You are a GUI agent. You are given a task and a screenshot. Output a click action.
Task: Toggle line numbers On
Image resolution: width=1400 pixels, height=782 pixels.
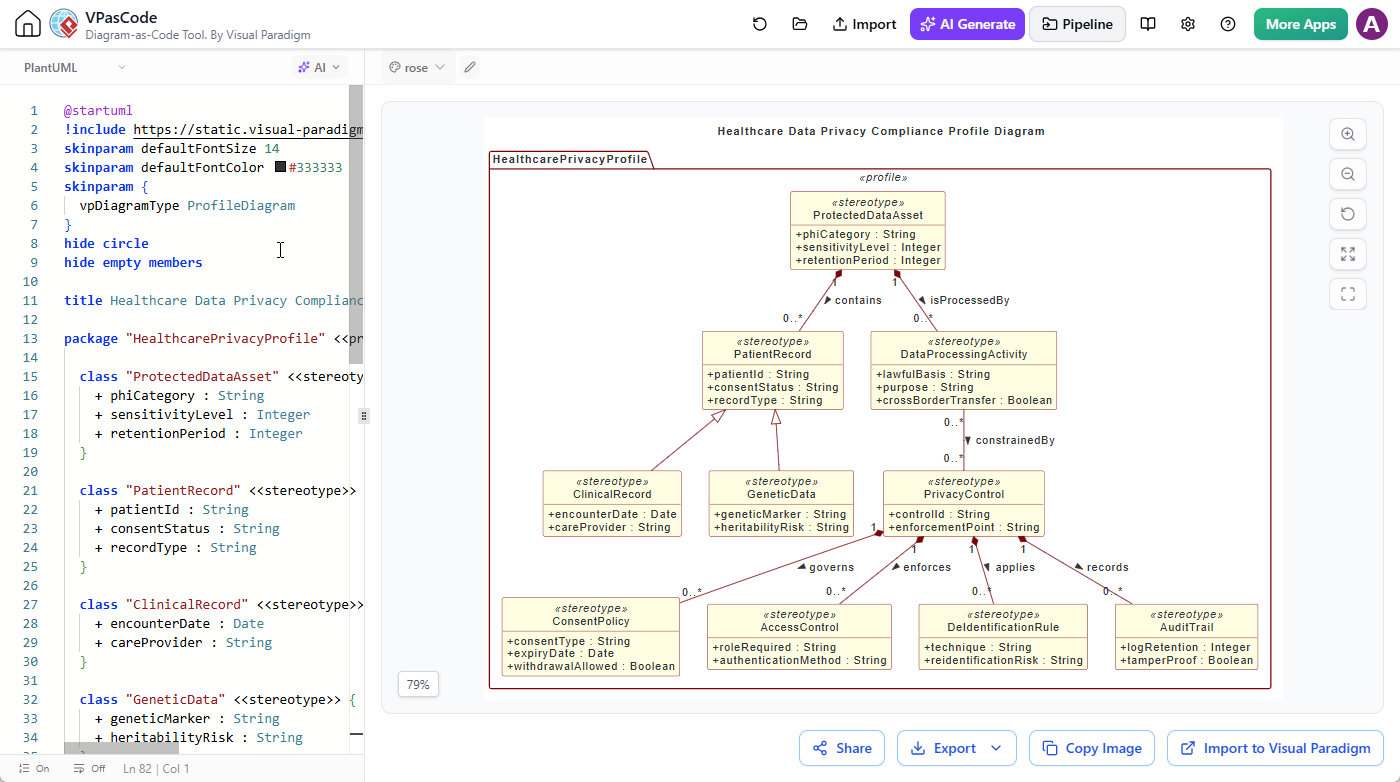pyautogui.click(x=33, y=769)
